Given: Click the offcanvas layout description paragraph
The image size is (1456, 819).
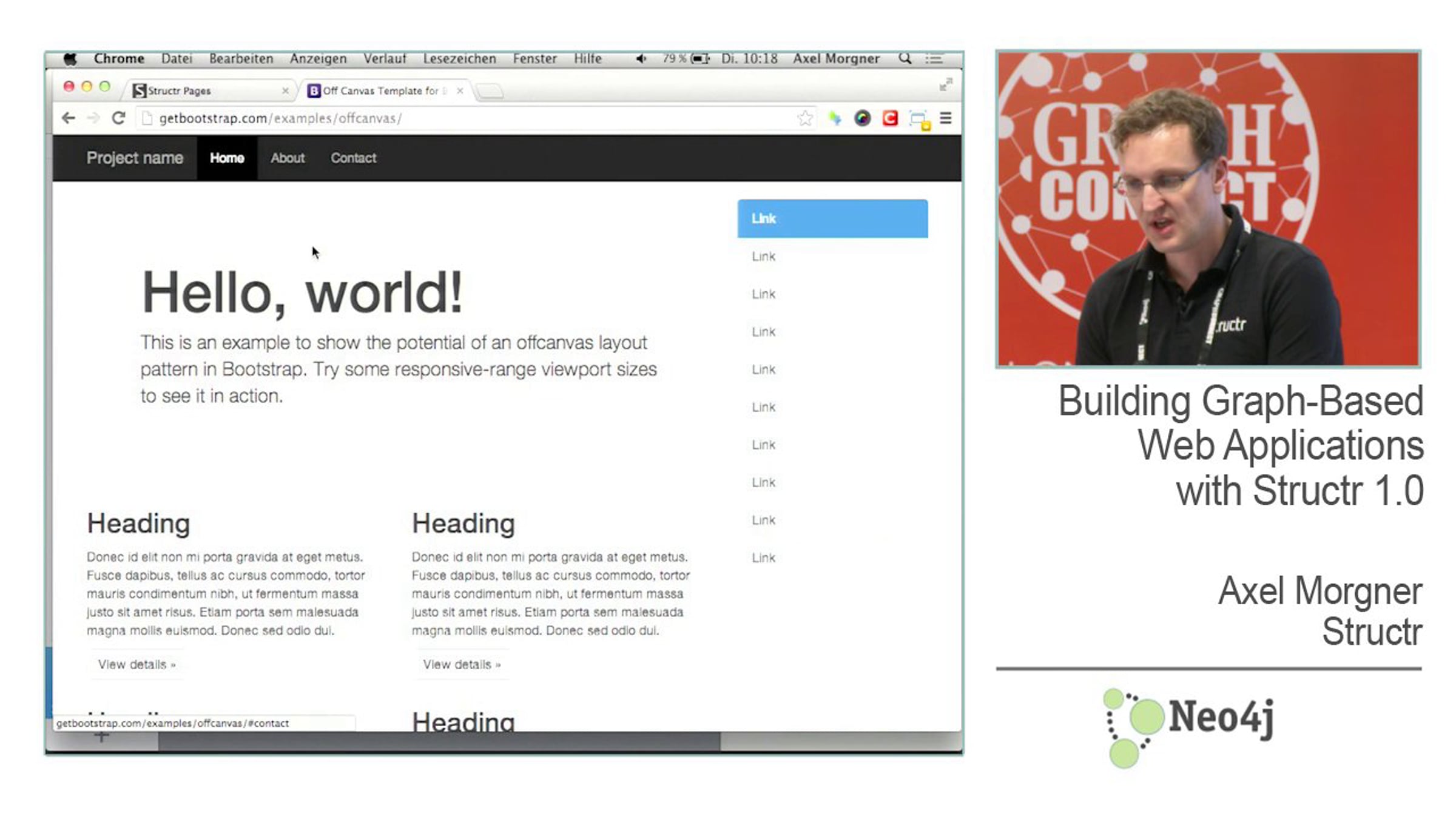Looking at the screenshot, I should 399,369.
